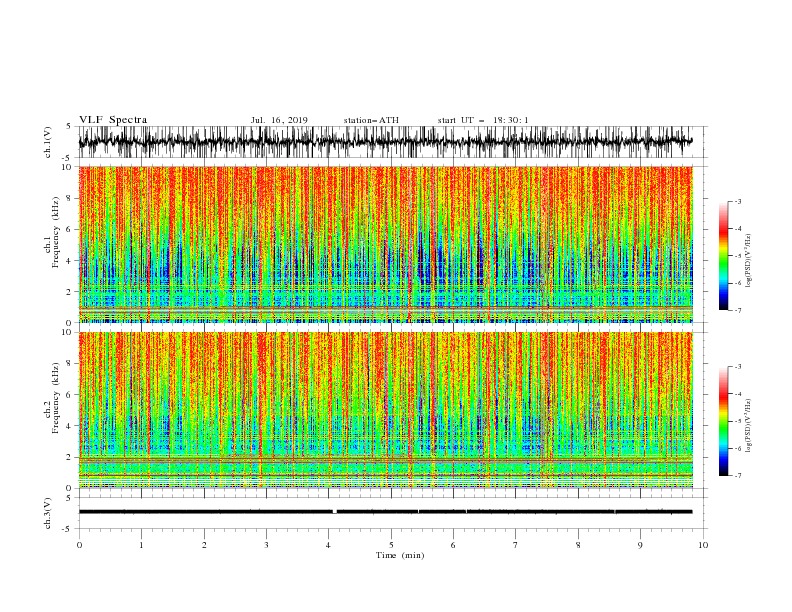The height and width of the screenshot is (612, 792).
Task: Click the ch.3 black waveform trace
Action: tap(385, 512)
